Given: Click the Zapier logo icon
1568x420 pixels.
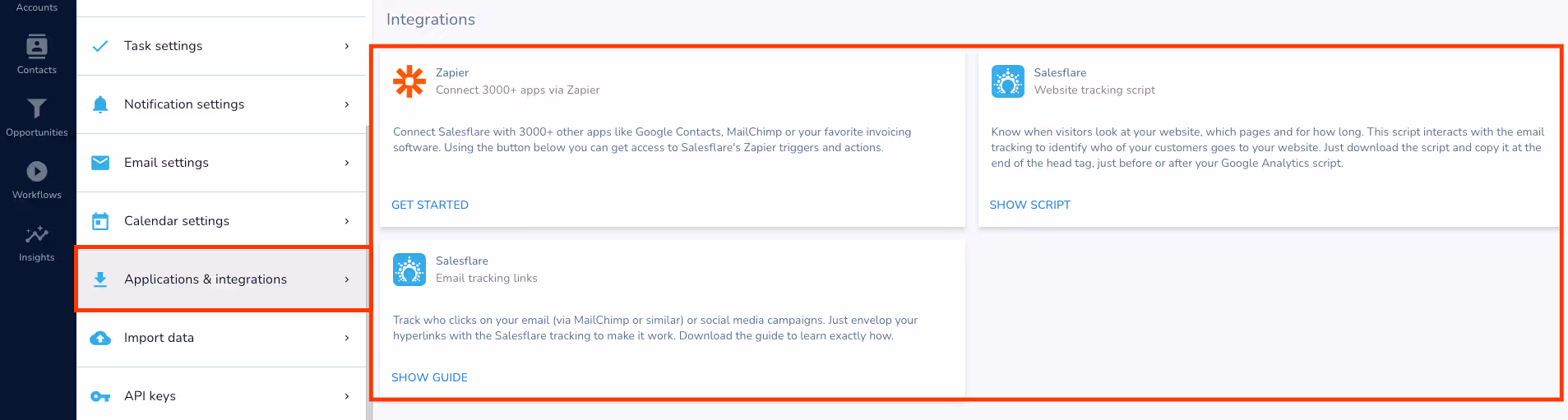Looking at the screenshot, I should click(409, 81).
